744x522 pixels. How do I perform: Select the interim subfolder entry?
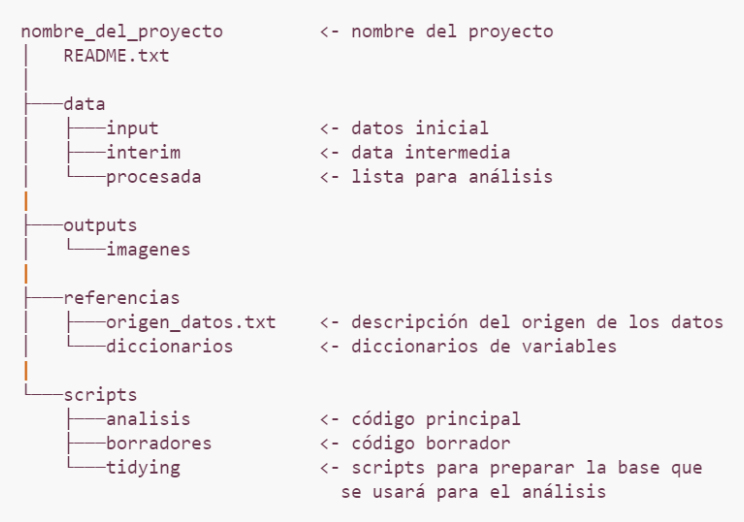[143, 152]
